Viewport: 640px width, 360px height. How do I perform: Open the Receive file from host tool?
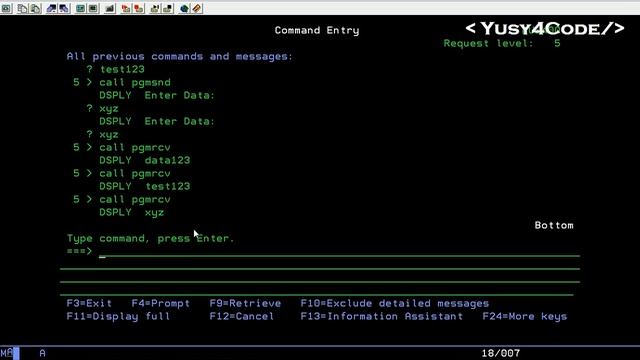[x=64, y=8]
